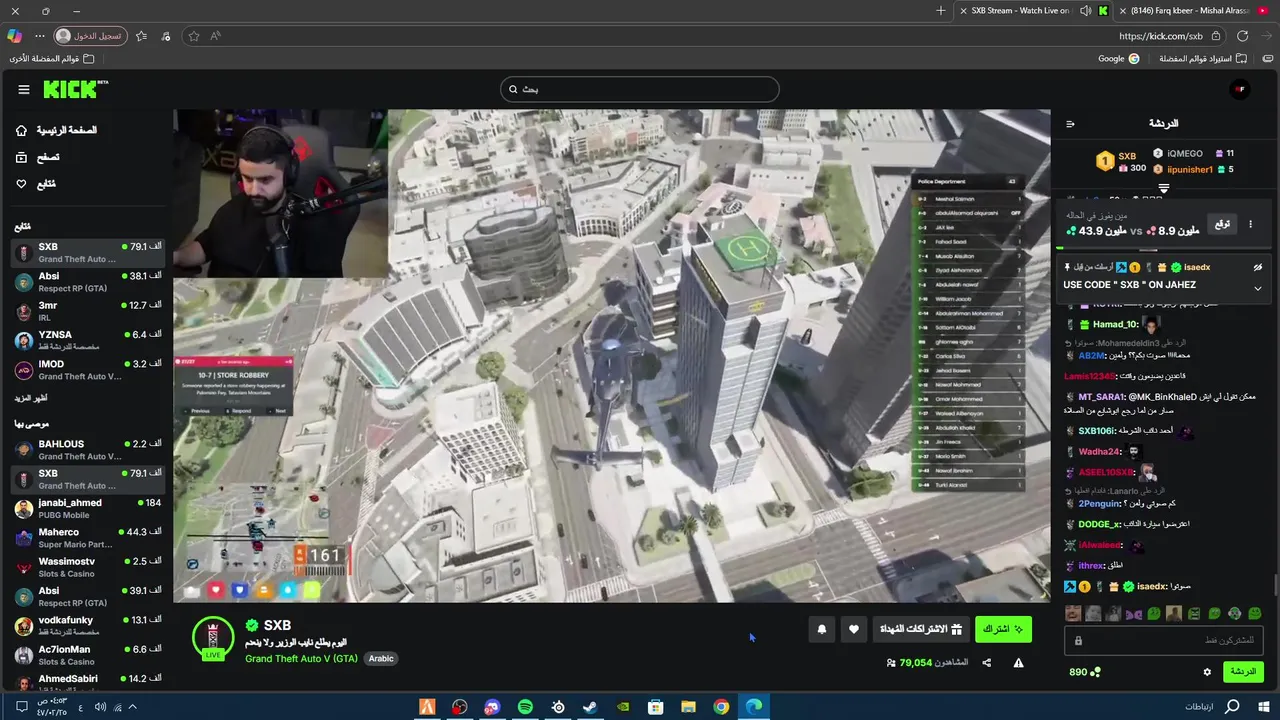
Task: Open the user avatar in Kick header
Action: (1240, 89)
